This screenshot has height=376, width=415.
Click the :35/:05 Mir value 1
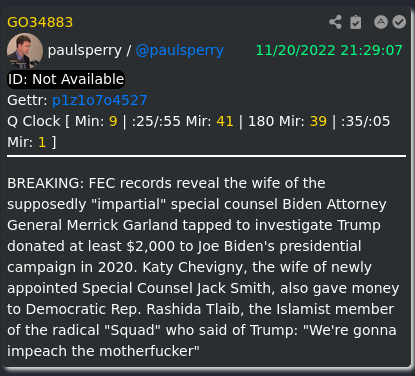coord(42,142)
